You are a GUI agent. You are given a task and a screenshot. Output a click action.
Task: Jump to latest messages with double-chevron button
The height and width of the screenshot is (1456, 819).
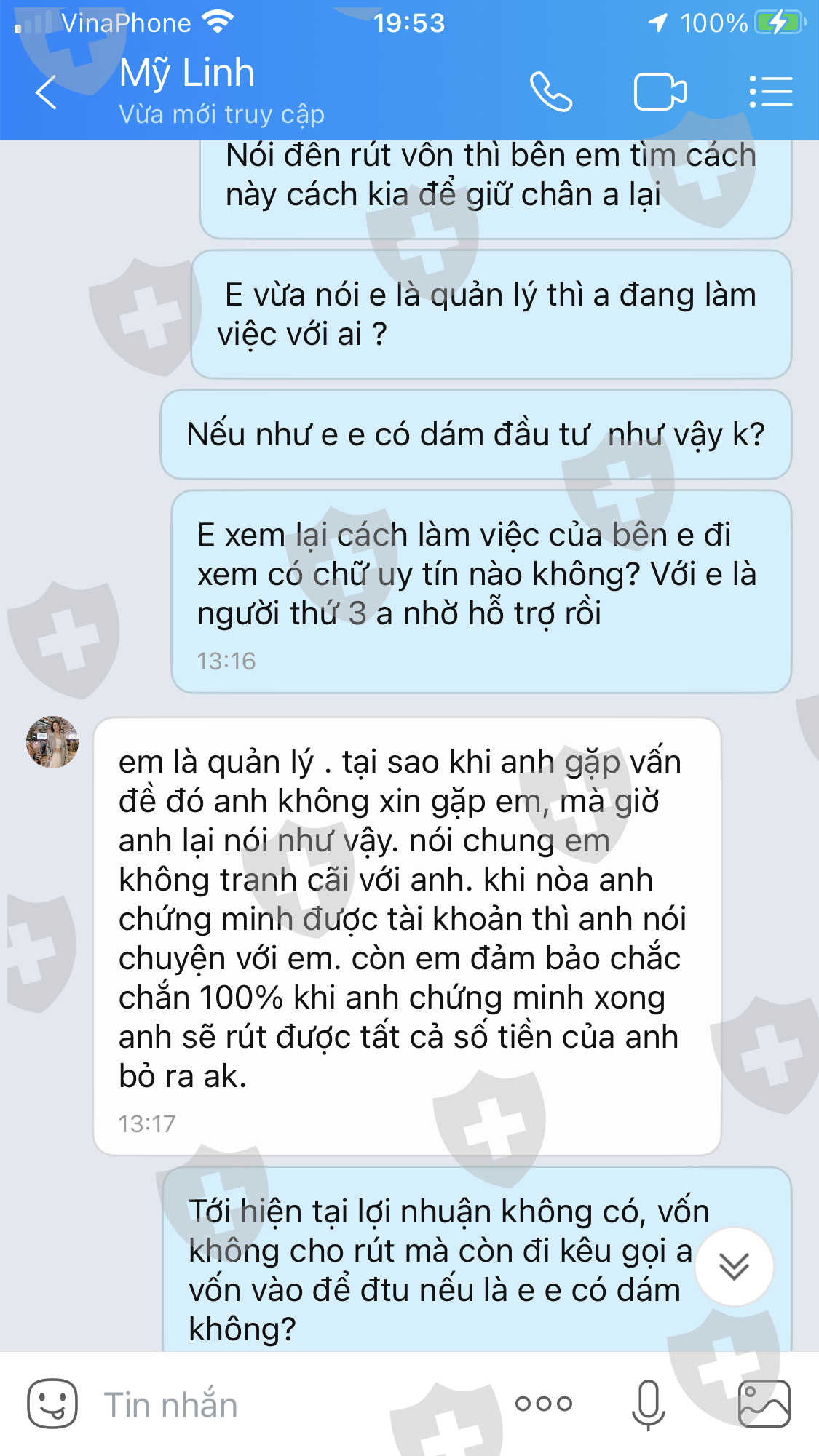pos(734,1267)
